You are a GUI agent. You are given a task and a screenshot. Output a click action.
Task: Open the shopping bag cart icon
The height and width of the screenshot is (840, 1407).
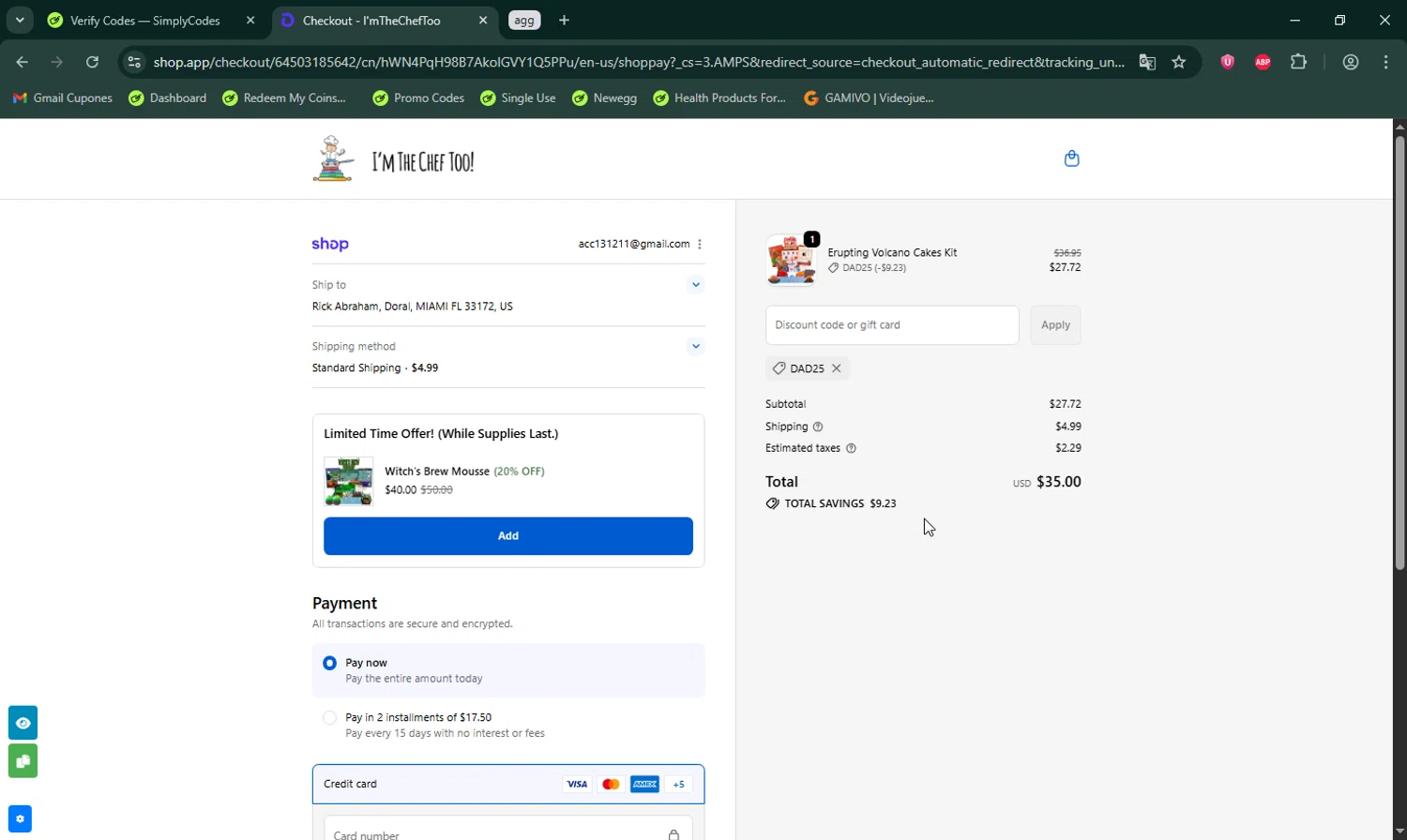click(1071, 158)
